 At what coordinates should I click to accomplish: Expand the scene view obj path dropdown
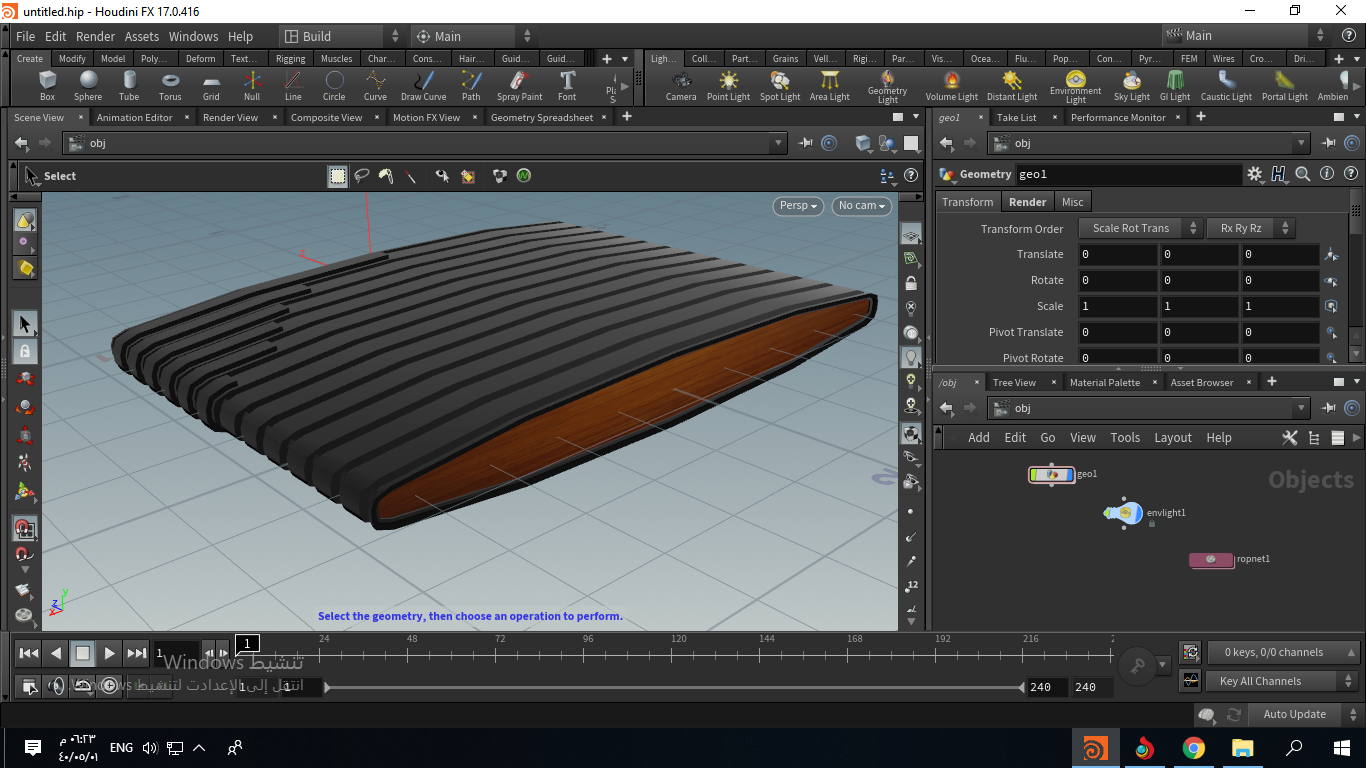pyautogui.click(x=779, y=143)
